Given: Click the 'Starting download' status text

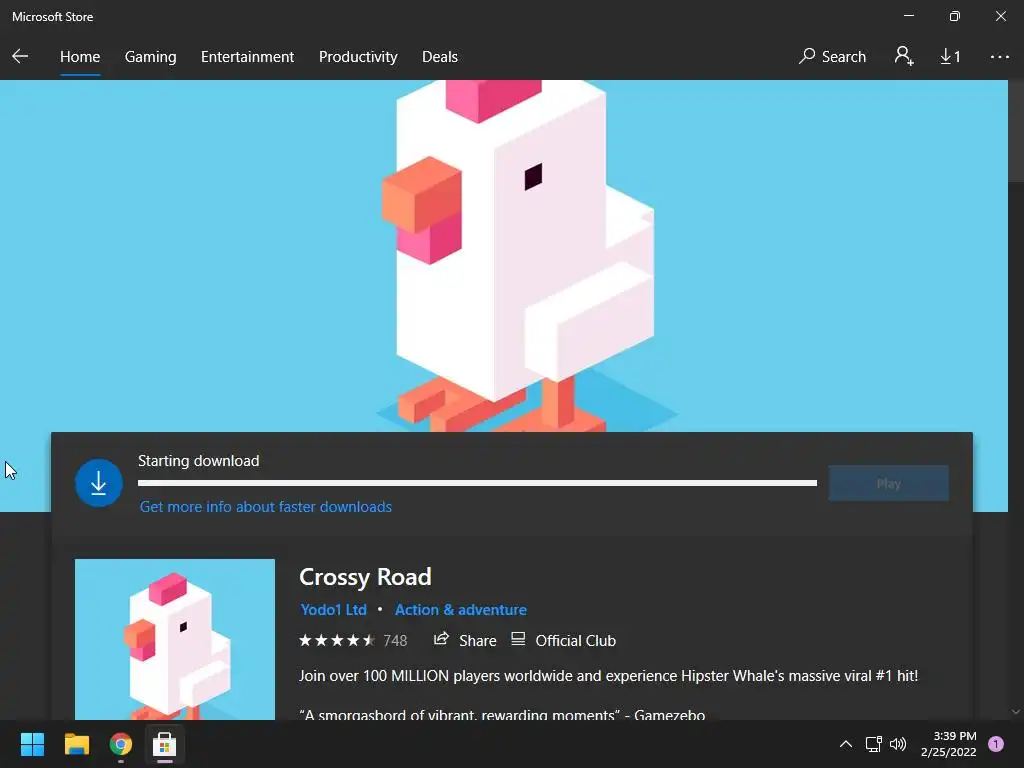Looking at the screenshot, I should [x=199, y=461].
